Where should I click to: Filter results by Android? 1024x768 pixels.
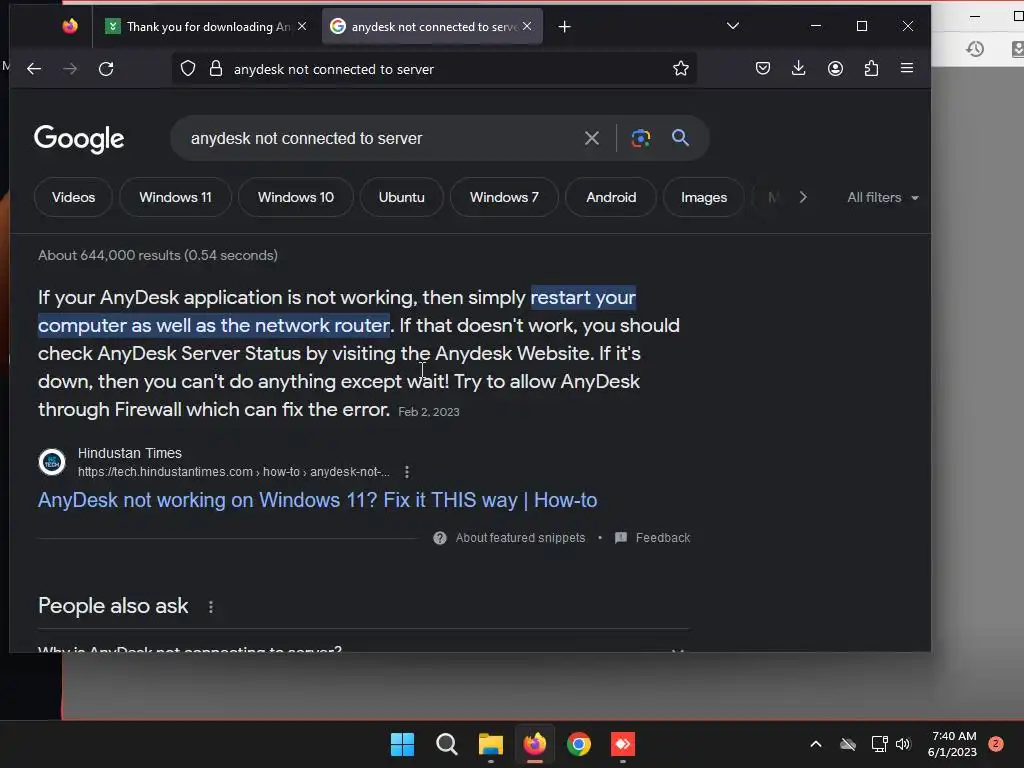coord(611,197)
